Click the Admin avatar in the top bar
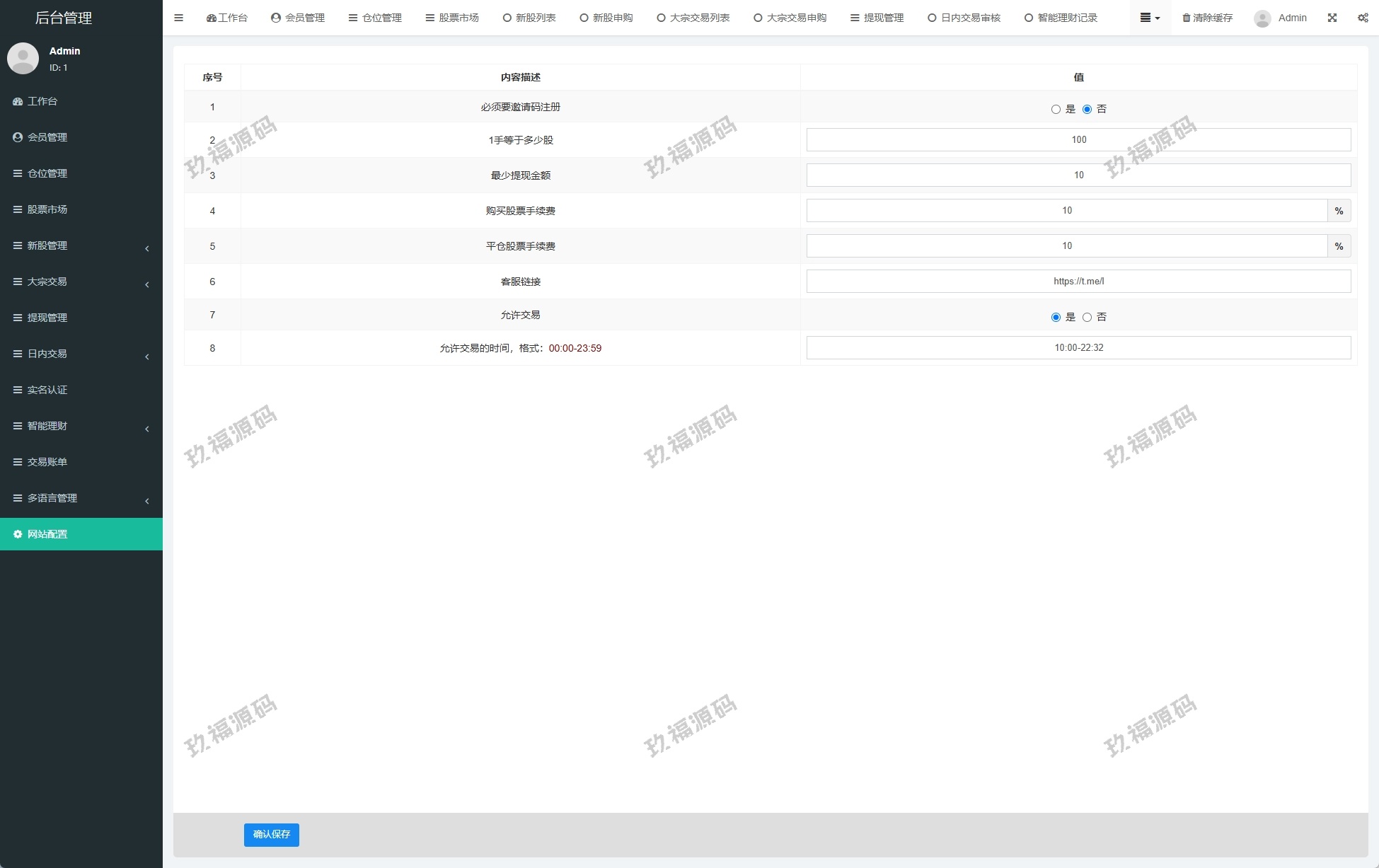 [x=1262, y=18]
